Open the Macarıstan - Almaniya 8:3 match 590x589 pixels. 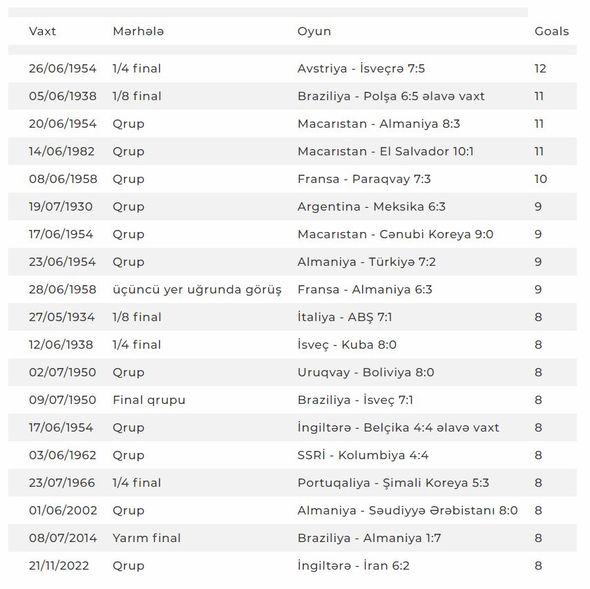(x=379, y=124)
